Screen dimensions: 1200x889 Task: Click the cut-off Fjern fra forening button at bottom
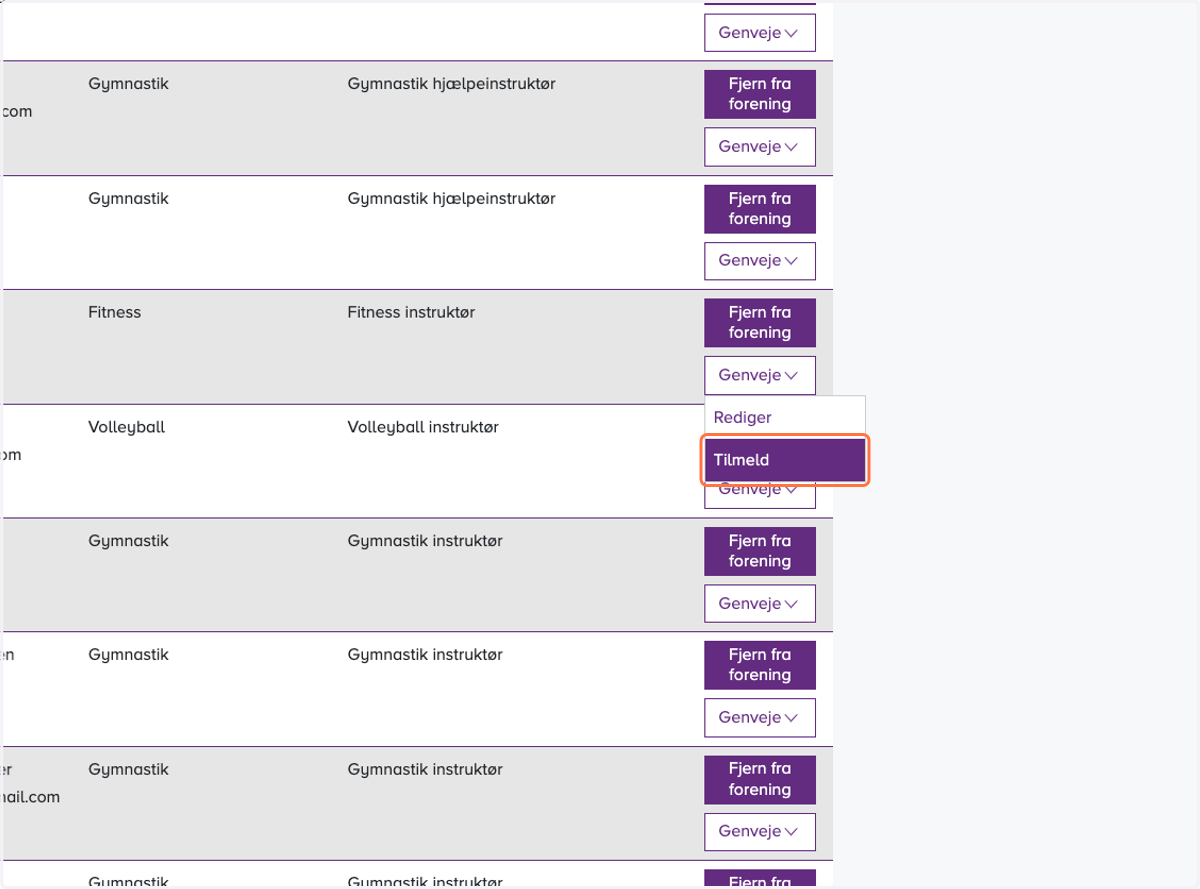pyautogui.click(x=760, y=878)
